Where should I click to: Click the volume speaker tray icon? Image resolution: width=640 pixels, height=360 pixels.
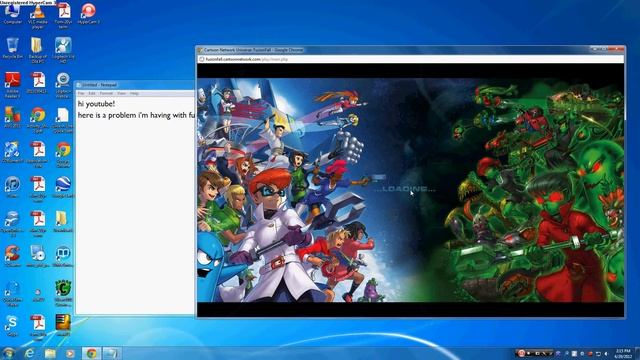(607, 353)
